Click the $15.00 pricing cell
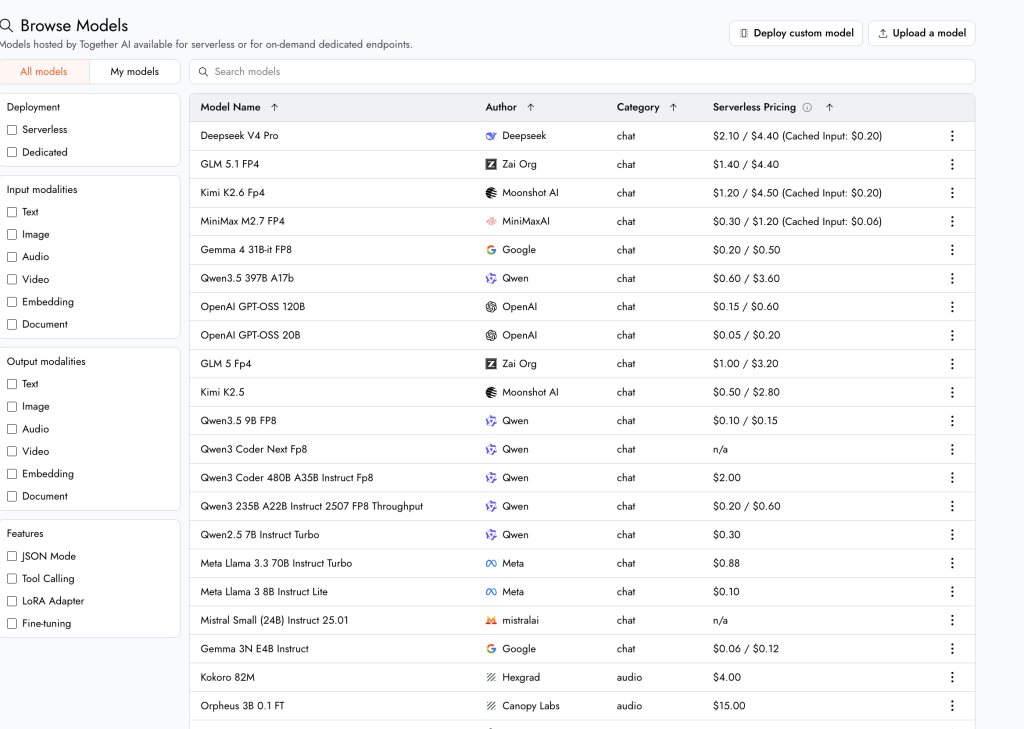 point(729,706)
